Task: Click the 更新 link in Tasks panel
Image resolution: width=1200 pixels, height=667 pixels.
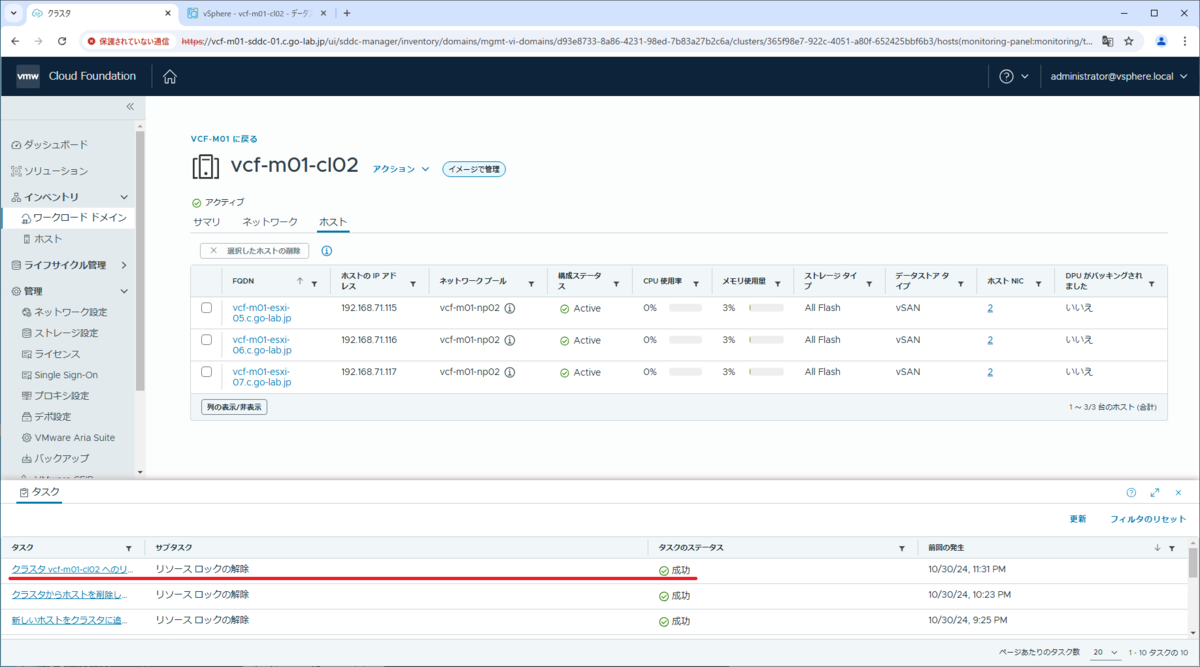Action: point(1078,519)
